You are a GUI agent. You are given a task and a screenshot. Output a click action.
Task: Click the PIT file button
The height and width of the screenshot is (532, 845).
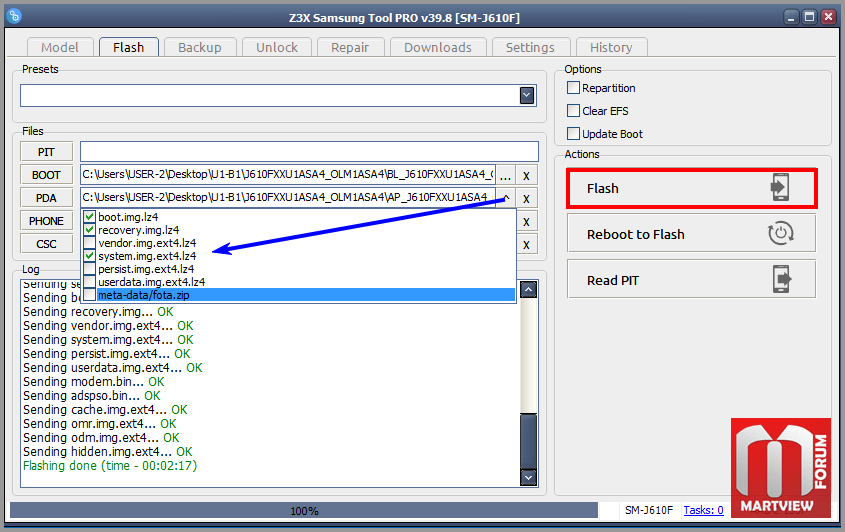(46, 152)
